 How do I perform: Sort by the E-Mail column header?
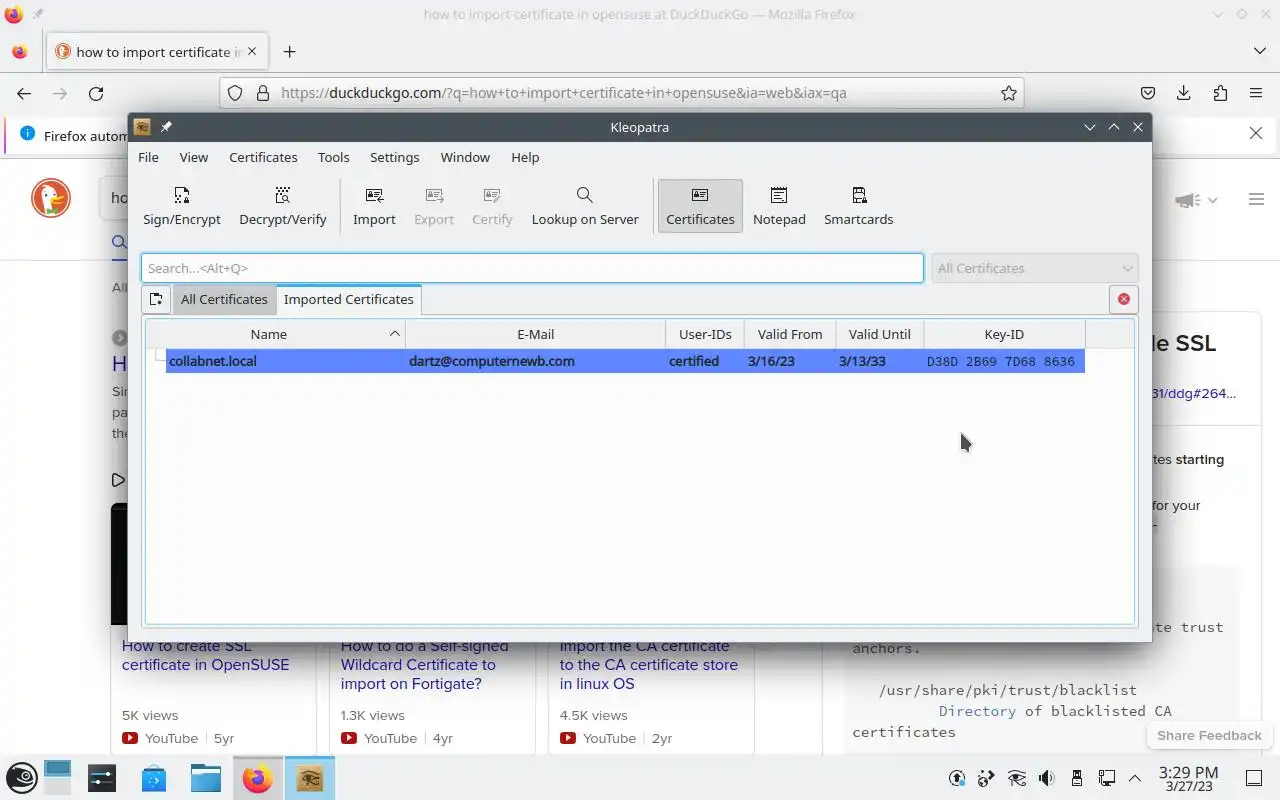pyautogui.click(x=536, y=334)
